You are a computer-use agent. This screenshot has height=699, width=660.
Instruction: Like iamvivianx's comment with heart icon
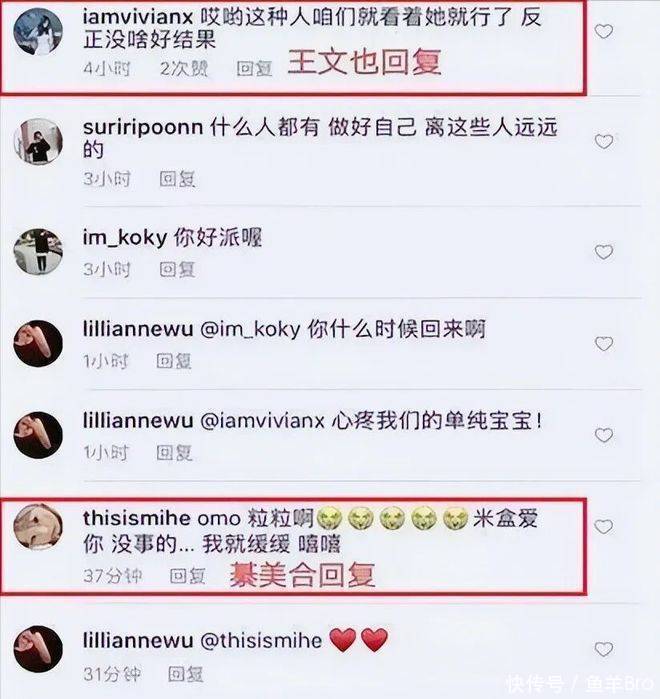(x=604, y=31)
